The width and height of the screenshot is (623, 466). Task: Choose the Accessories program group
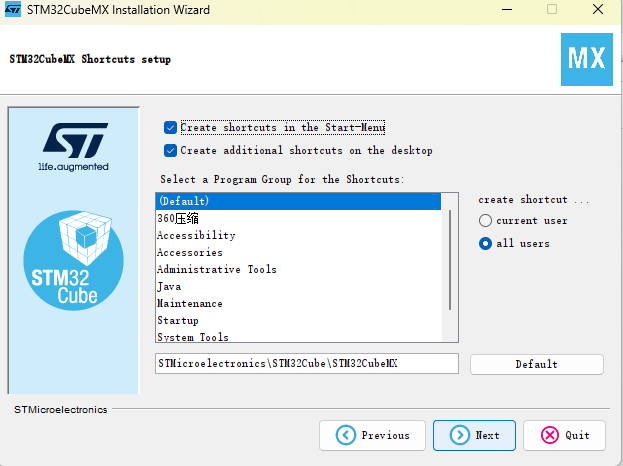point(298,252)
